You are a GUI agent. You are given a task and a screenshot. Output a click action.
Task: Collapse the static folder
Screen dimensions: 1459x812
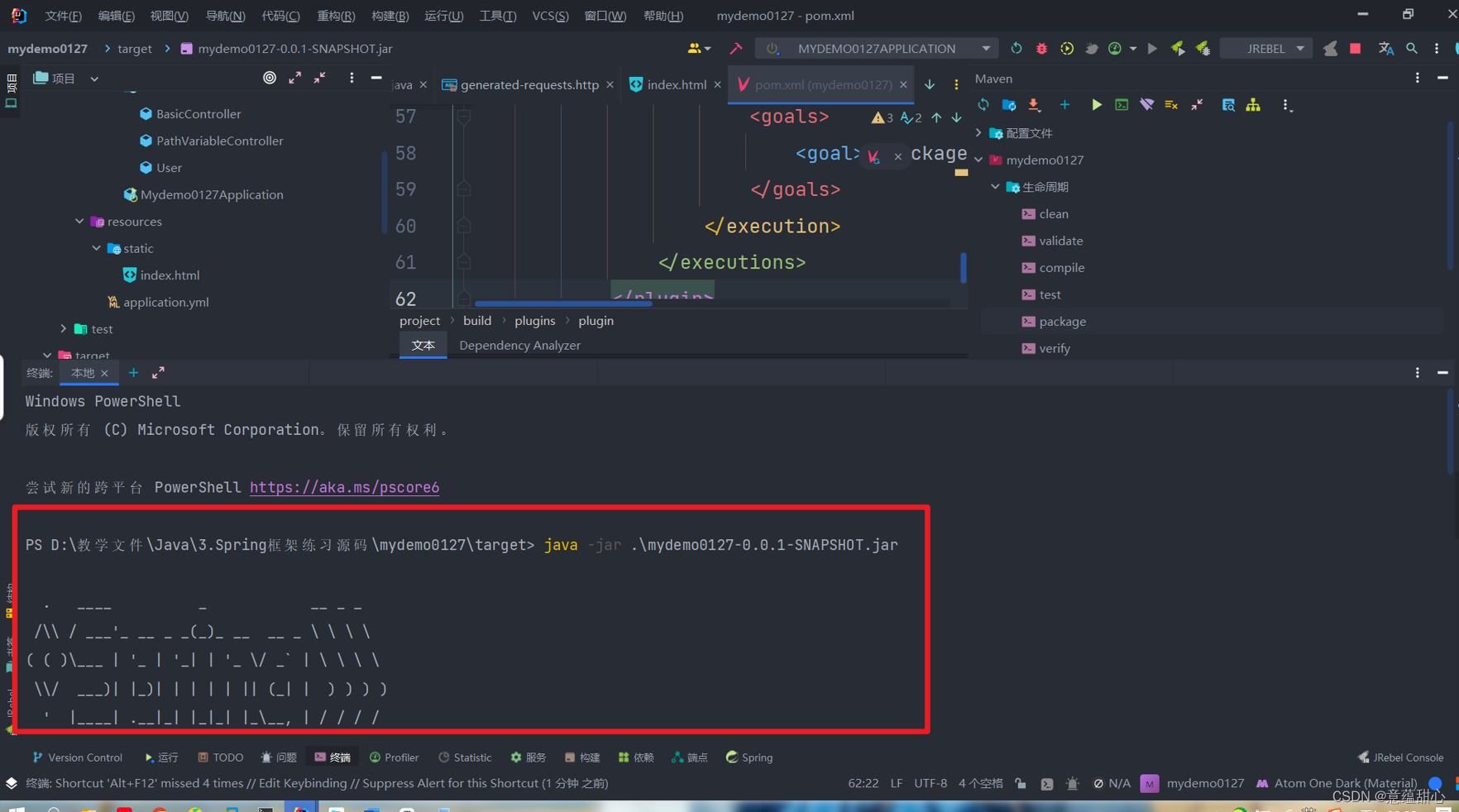coord(96,248)
